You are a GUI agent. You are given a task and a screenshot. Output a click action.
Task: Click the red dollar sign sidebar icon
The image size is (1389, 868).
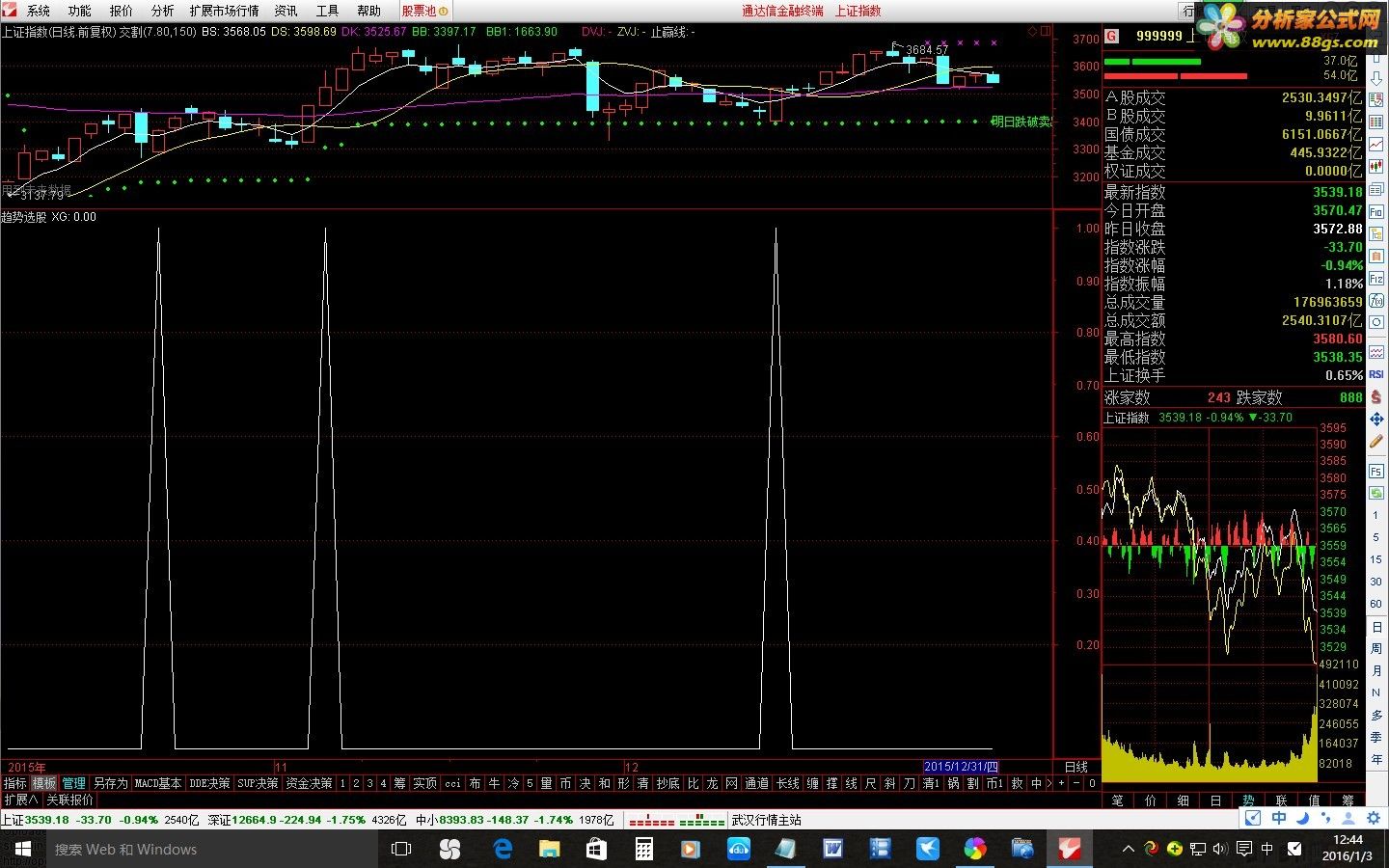(1376, 397)
